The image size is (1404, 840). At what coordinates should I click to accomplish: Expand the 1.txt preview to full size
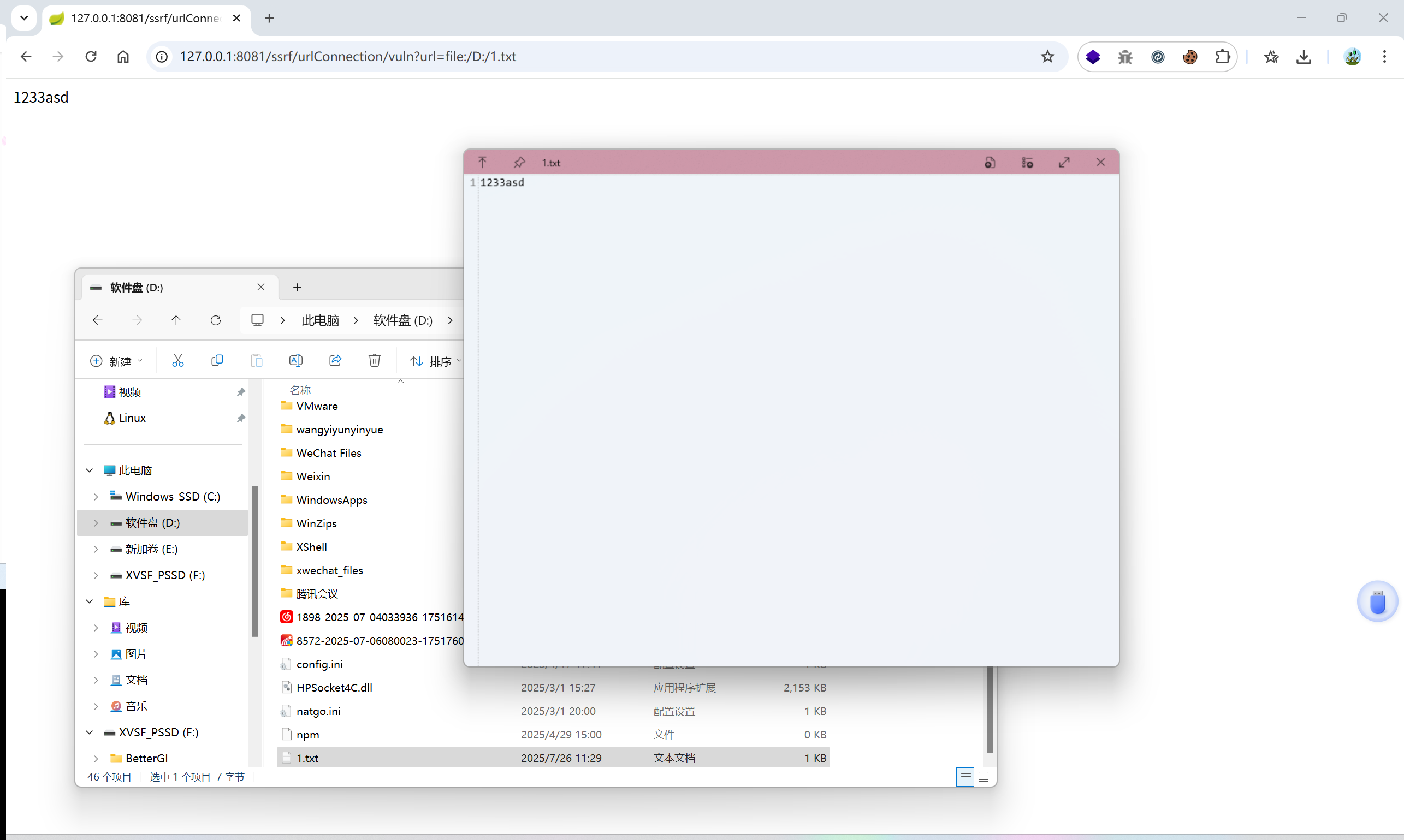pos(1064,163)
